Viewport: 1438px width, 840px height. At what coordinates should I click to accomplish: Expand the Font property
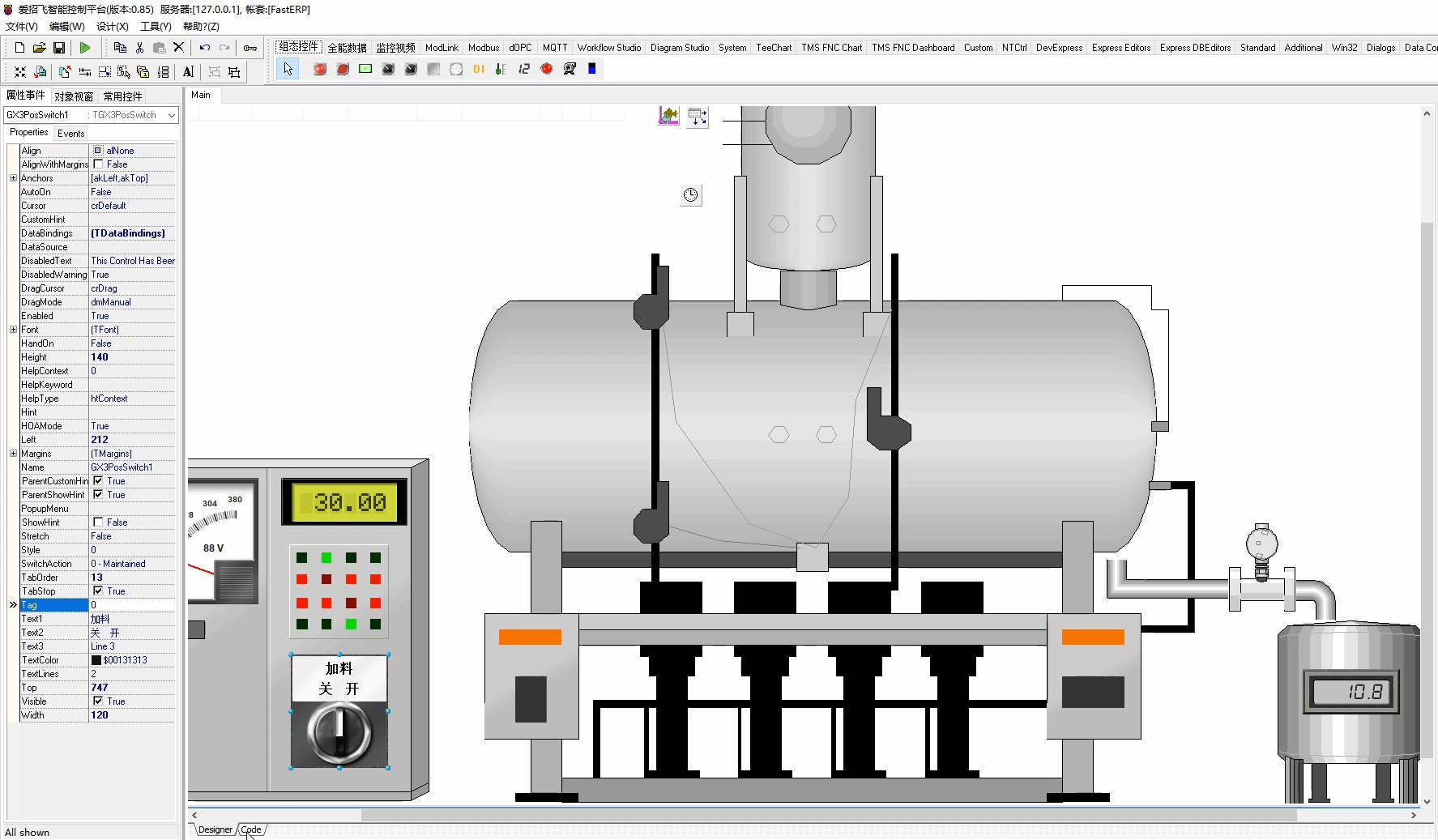tap(13, 329)
